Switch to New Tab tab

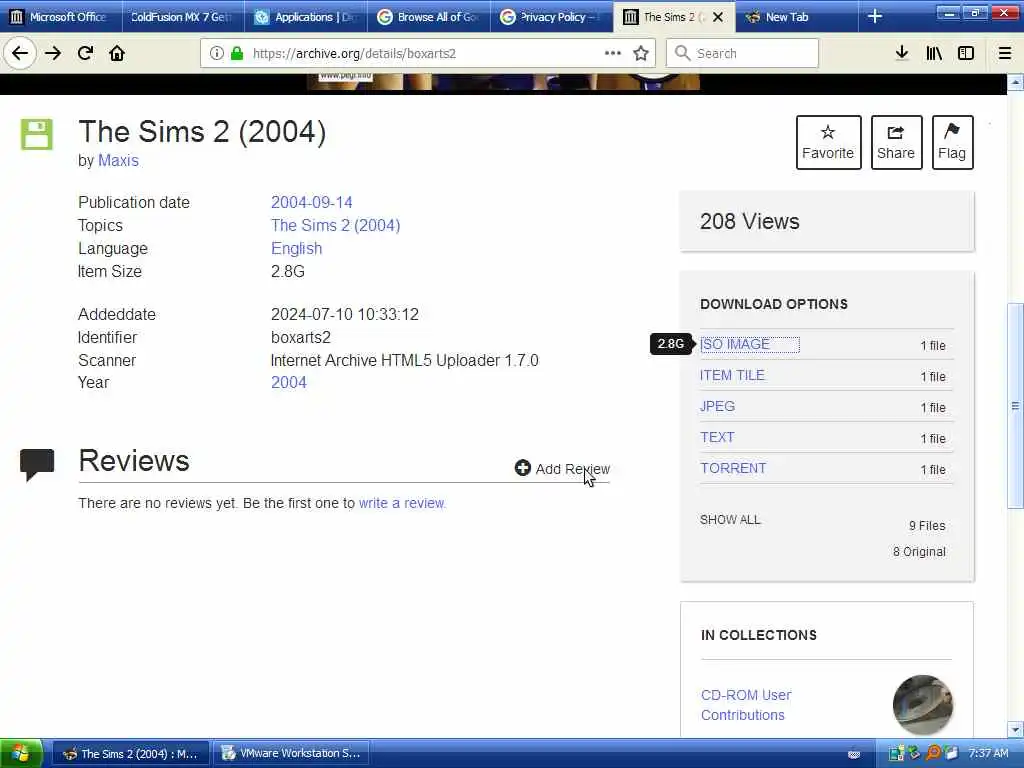pos(797,16)
